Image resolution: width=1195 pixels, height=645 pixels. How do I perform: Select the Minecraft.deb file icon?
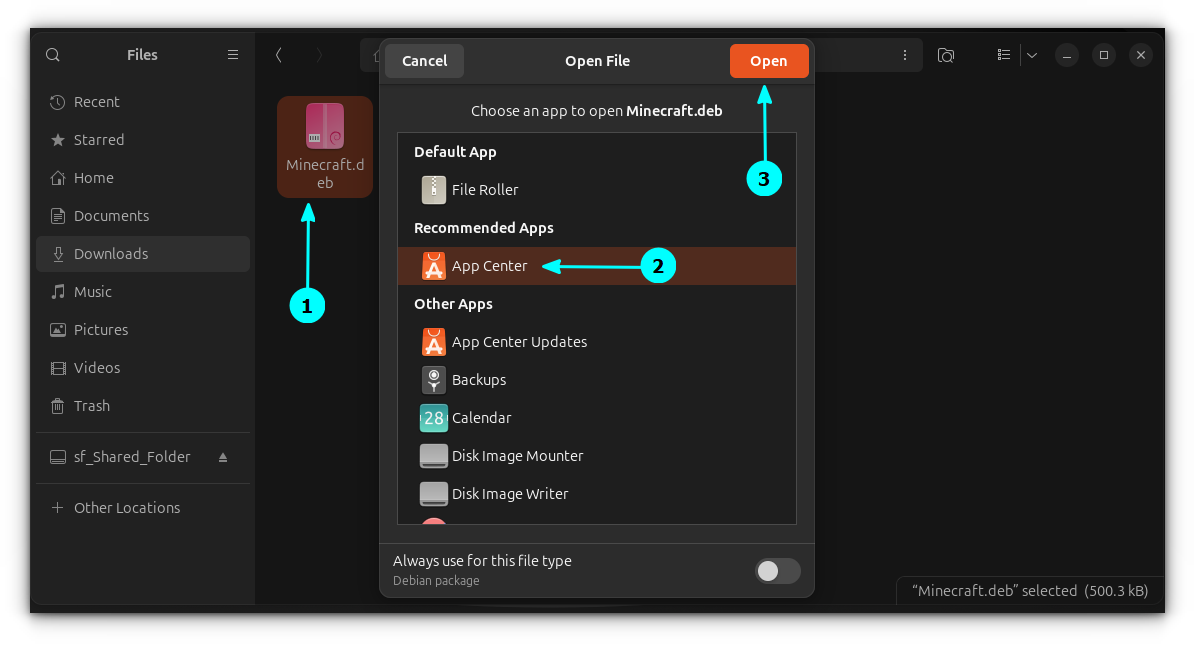325,146
